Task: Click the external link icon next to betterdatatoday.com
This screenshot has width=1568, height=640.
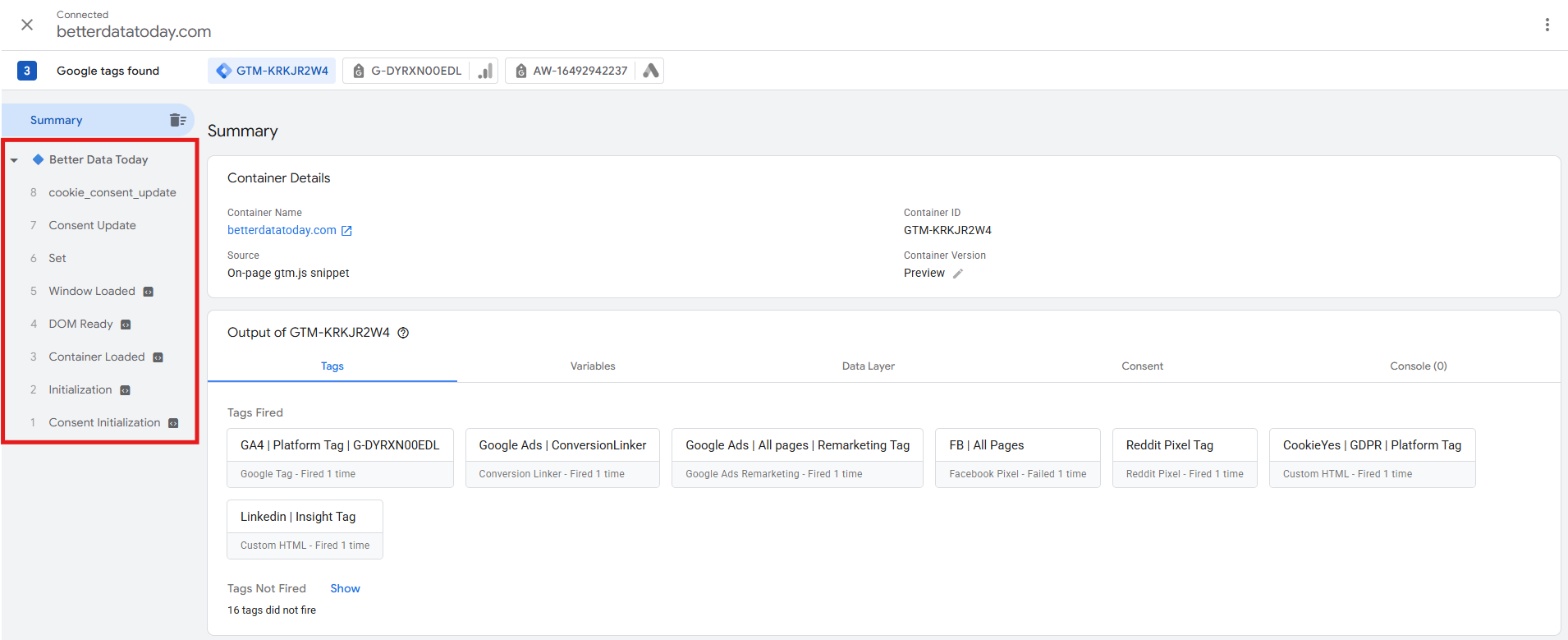Action: click(346, 231)
